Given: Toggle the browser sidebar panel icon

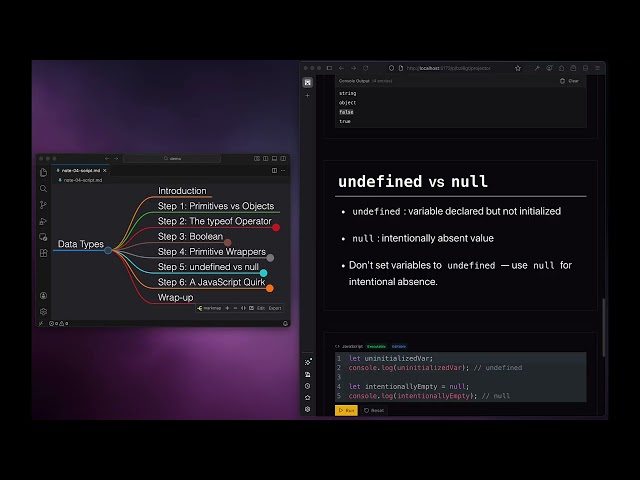Looking at the screenshot, I should point(329,68).
